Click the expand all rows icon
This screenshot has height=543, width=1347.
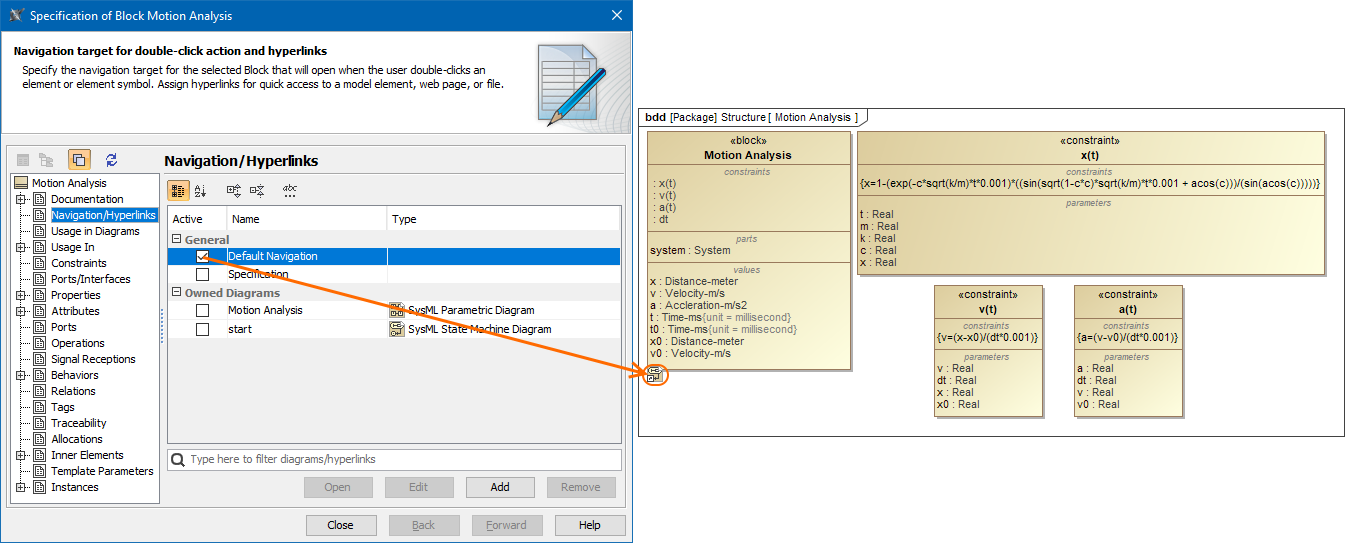234,191
